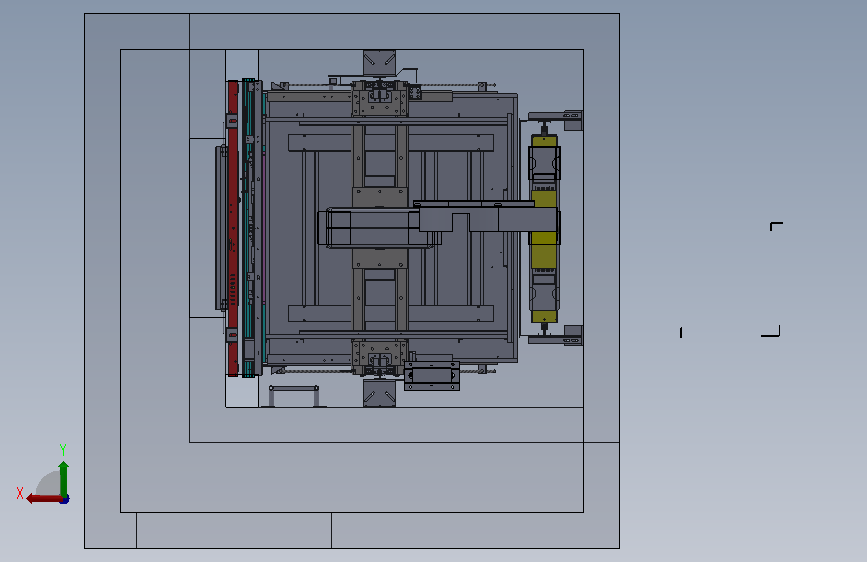
Task: Click the blue Z axis dot on triad
Action: pyautogui.click(x=65, y=500)
